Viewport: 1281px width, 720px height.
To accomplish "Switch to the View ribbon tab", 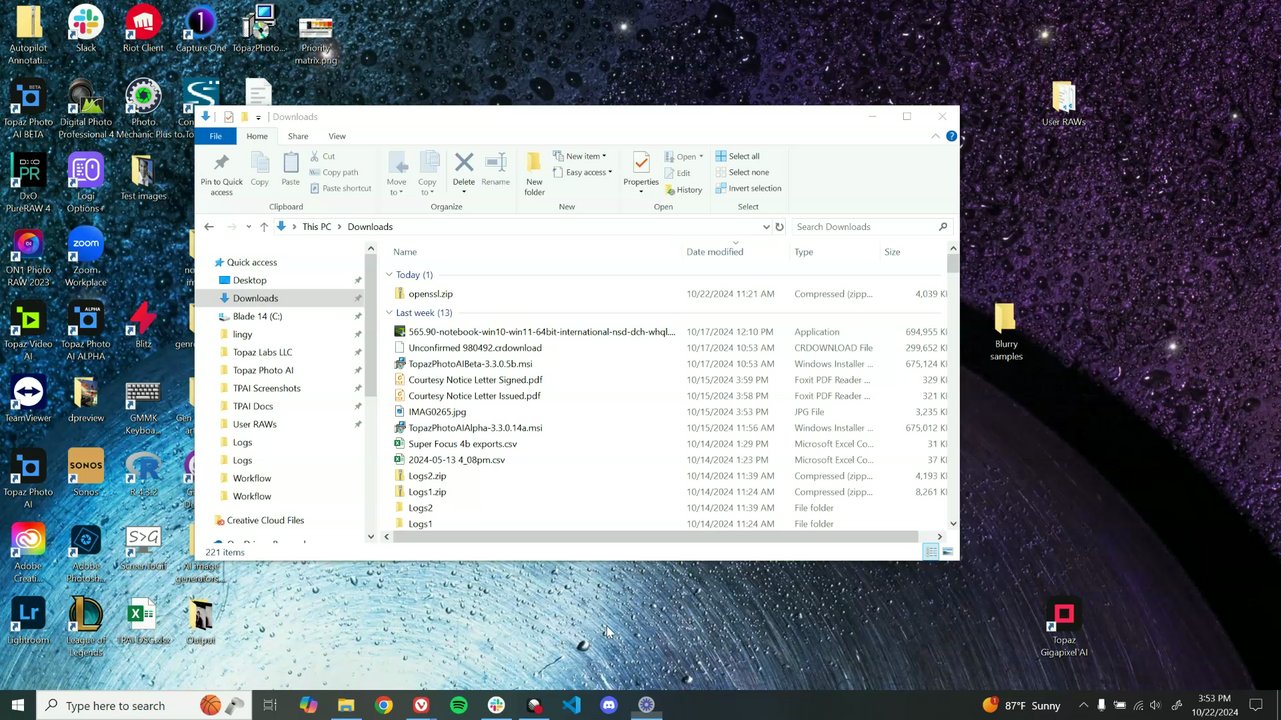I will tap(337, 136).
